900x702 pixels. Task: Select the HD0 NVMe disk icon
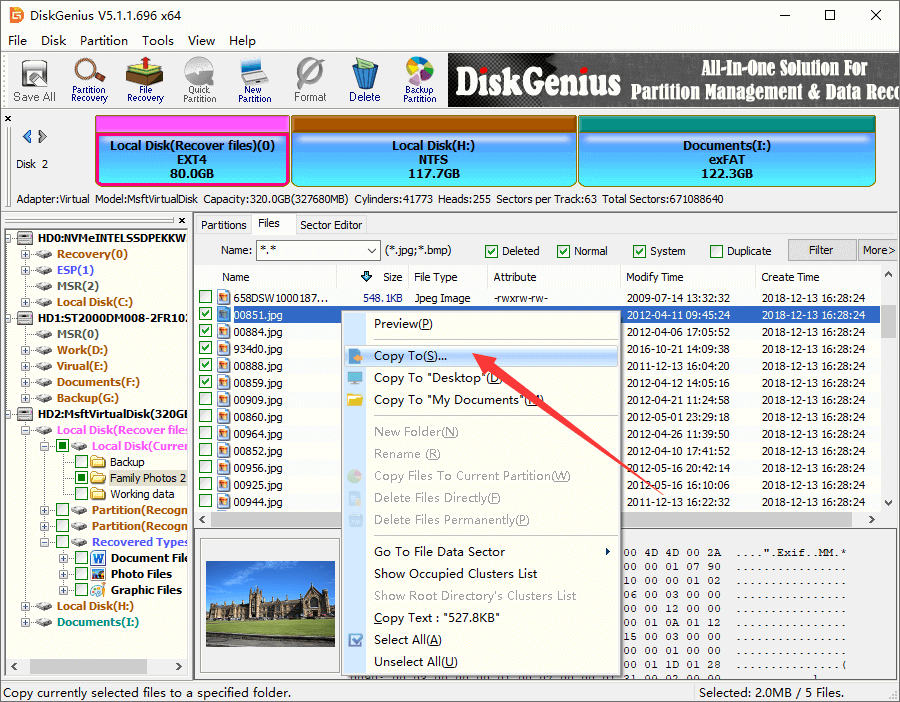24,238
